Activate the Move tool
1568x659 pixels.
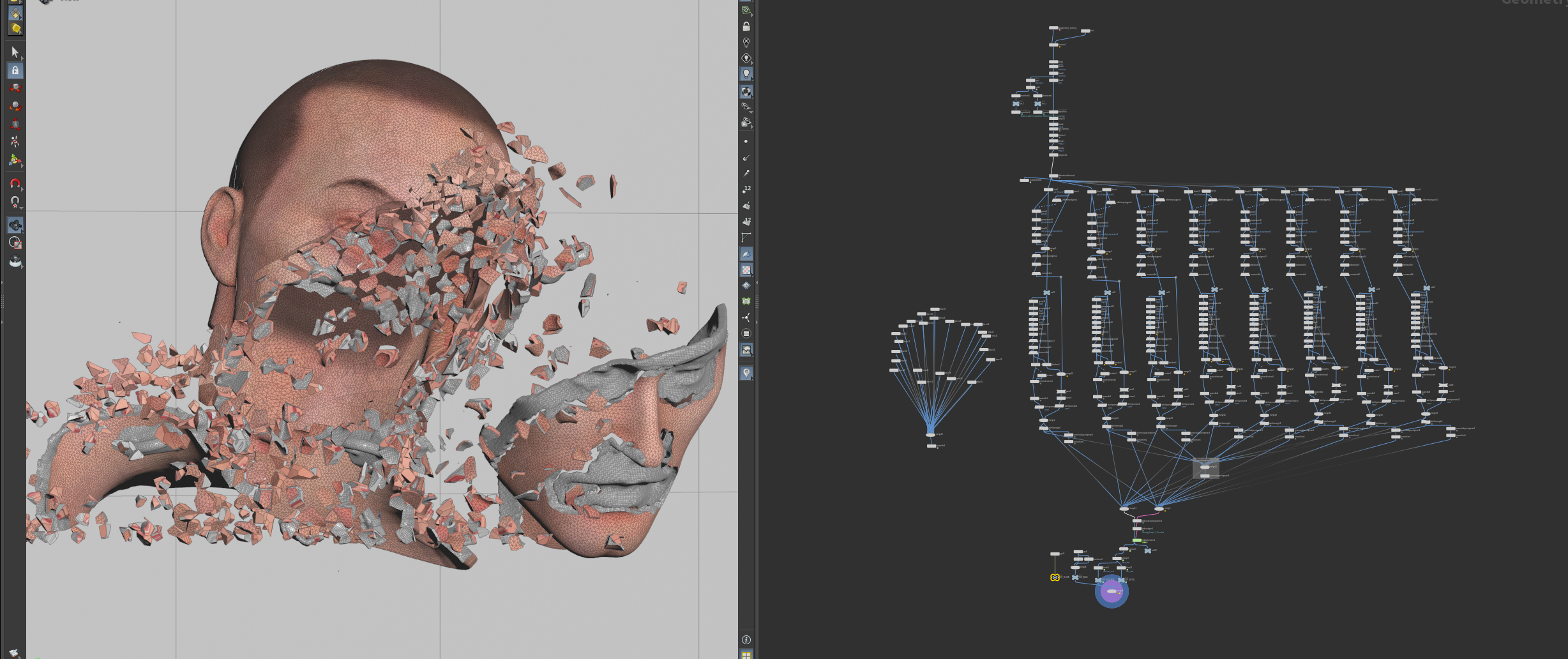coord(15,88)
